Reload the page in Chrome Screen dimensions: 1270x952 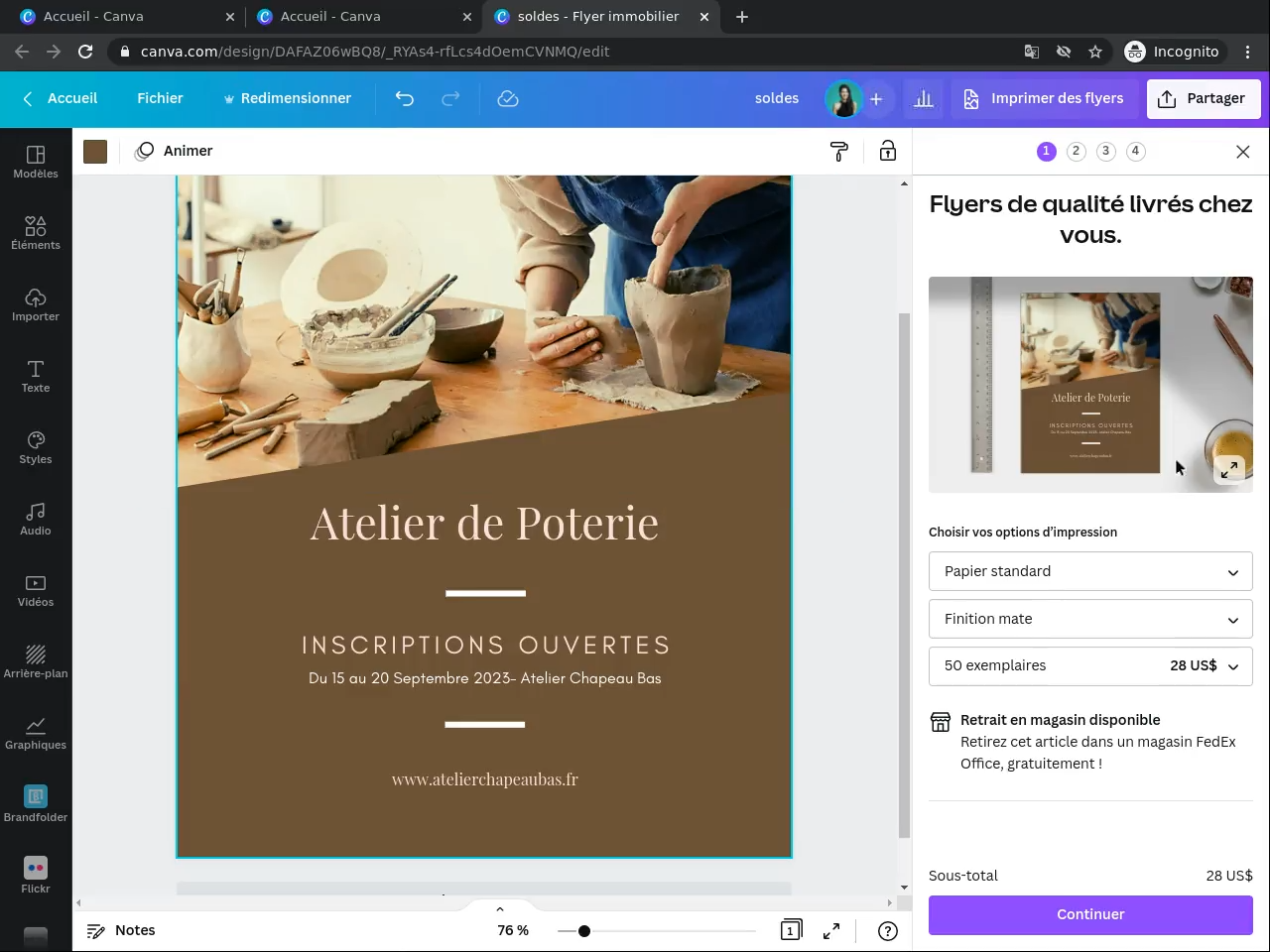(85, 52)
